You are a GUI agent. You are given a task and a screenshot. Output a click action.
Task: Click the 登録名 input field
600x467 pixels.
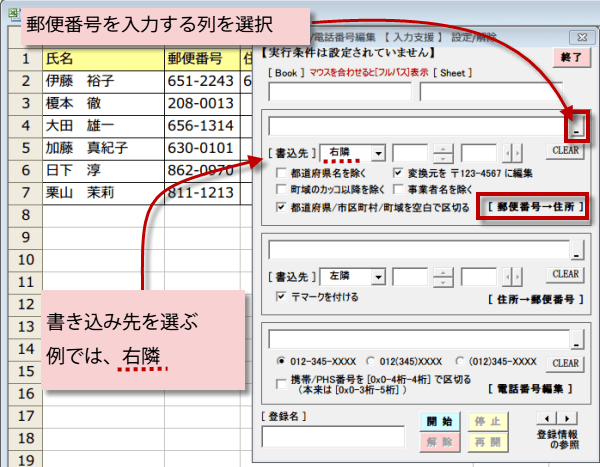click(x=333, y=436)
